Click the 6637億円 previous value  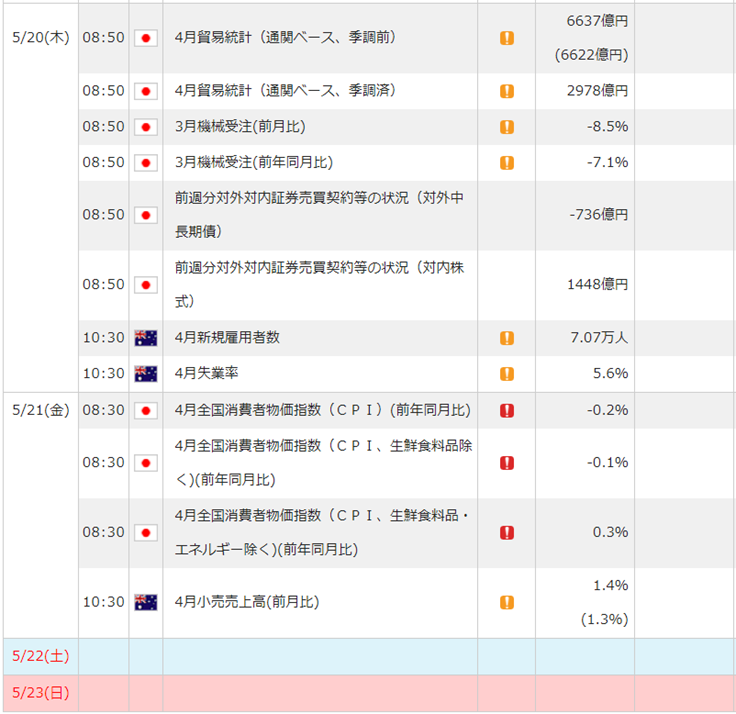(x=597, y=21)
